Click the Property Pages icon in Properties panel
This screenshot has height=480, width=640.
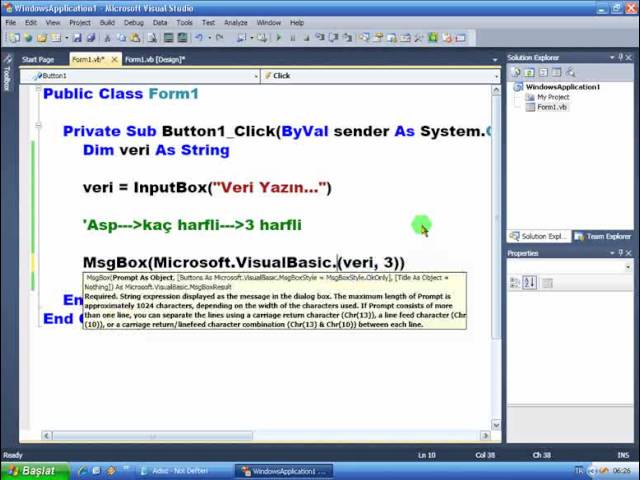[x=547, y=283]
